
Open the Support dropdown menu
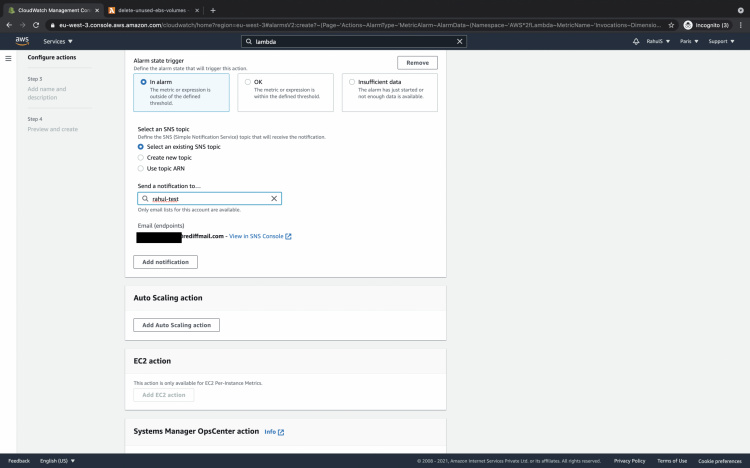720,42
